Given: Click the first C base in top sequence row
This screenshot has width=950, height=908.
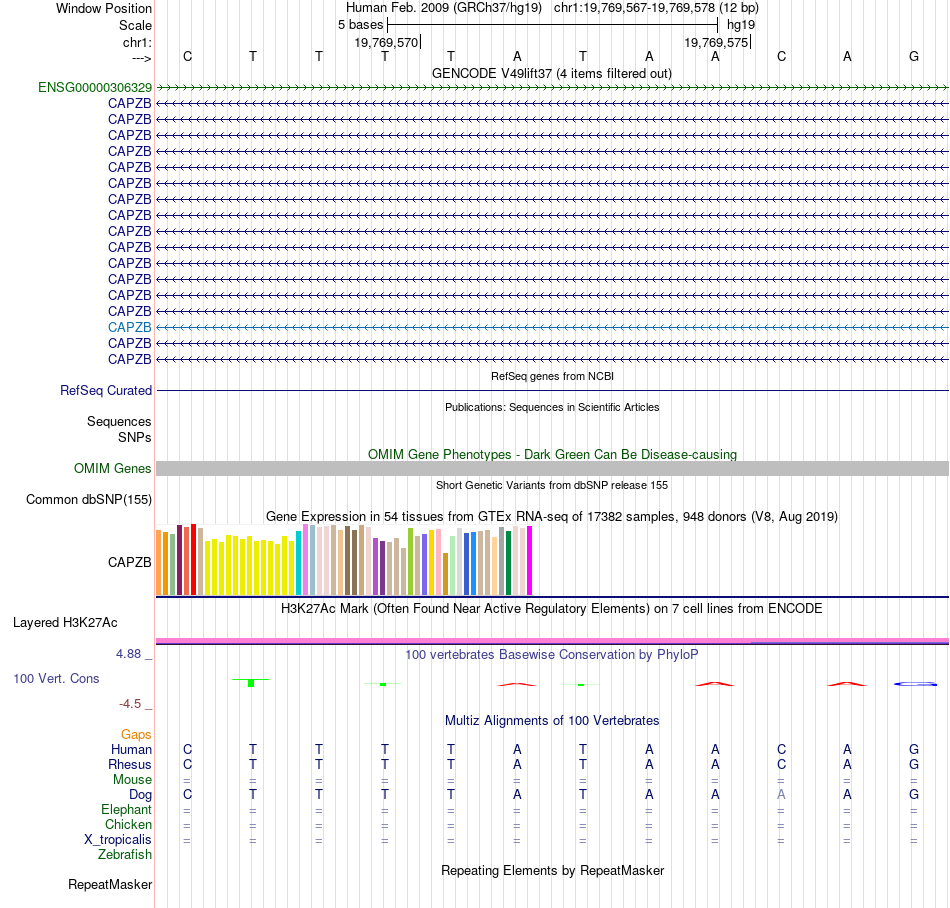Looking at the screenshot, I should (x=188, y=56).
